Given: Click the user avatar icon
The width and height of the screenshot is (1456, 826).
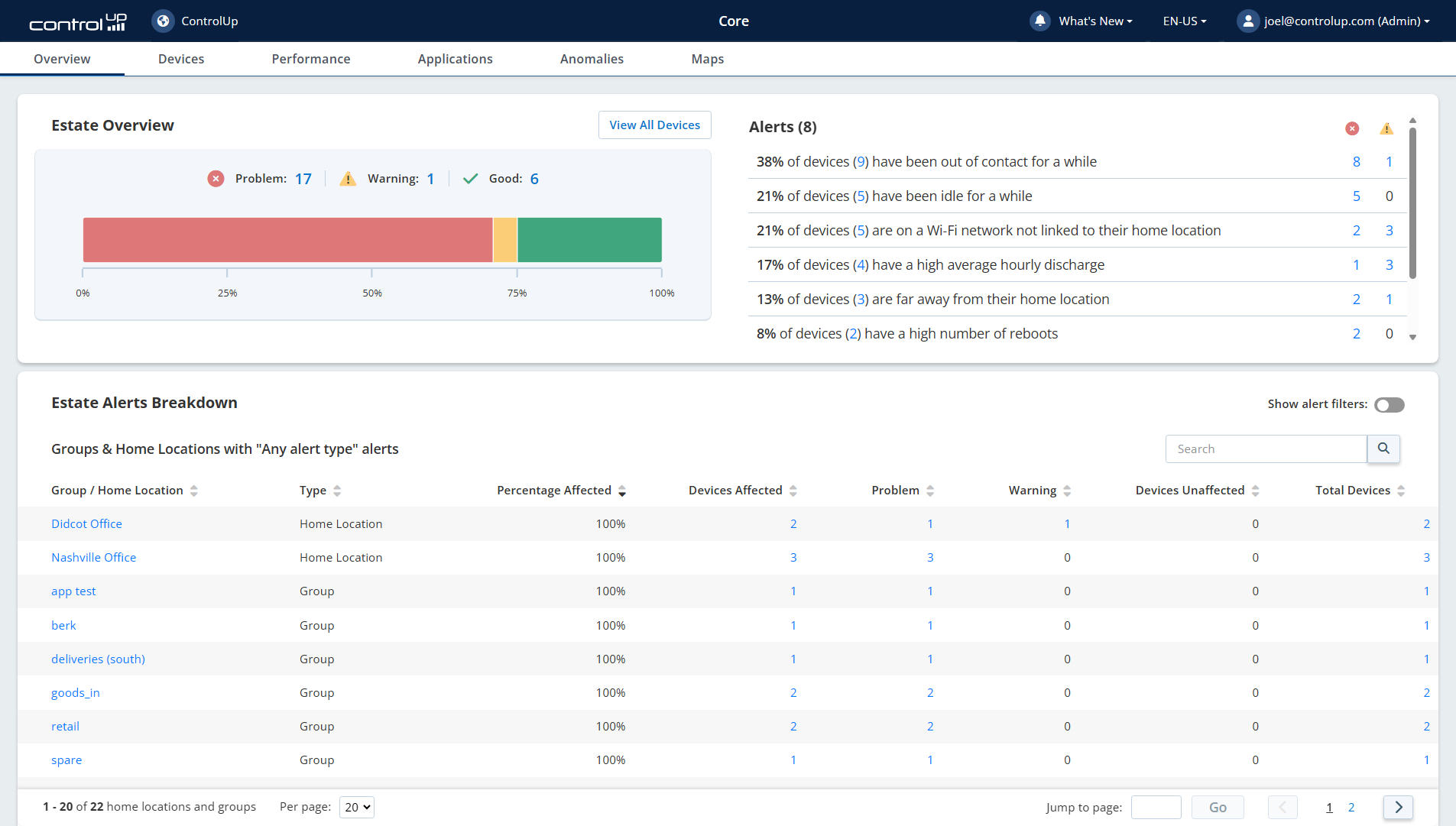Looking at the screenshot, I should 1247,21.
